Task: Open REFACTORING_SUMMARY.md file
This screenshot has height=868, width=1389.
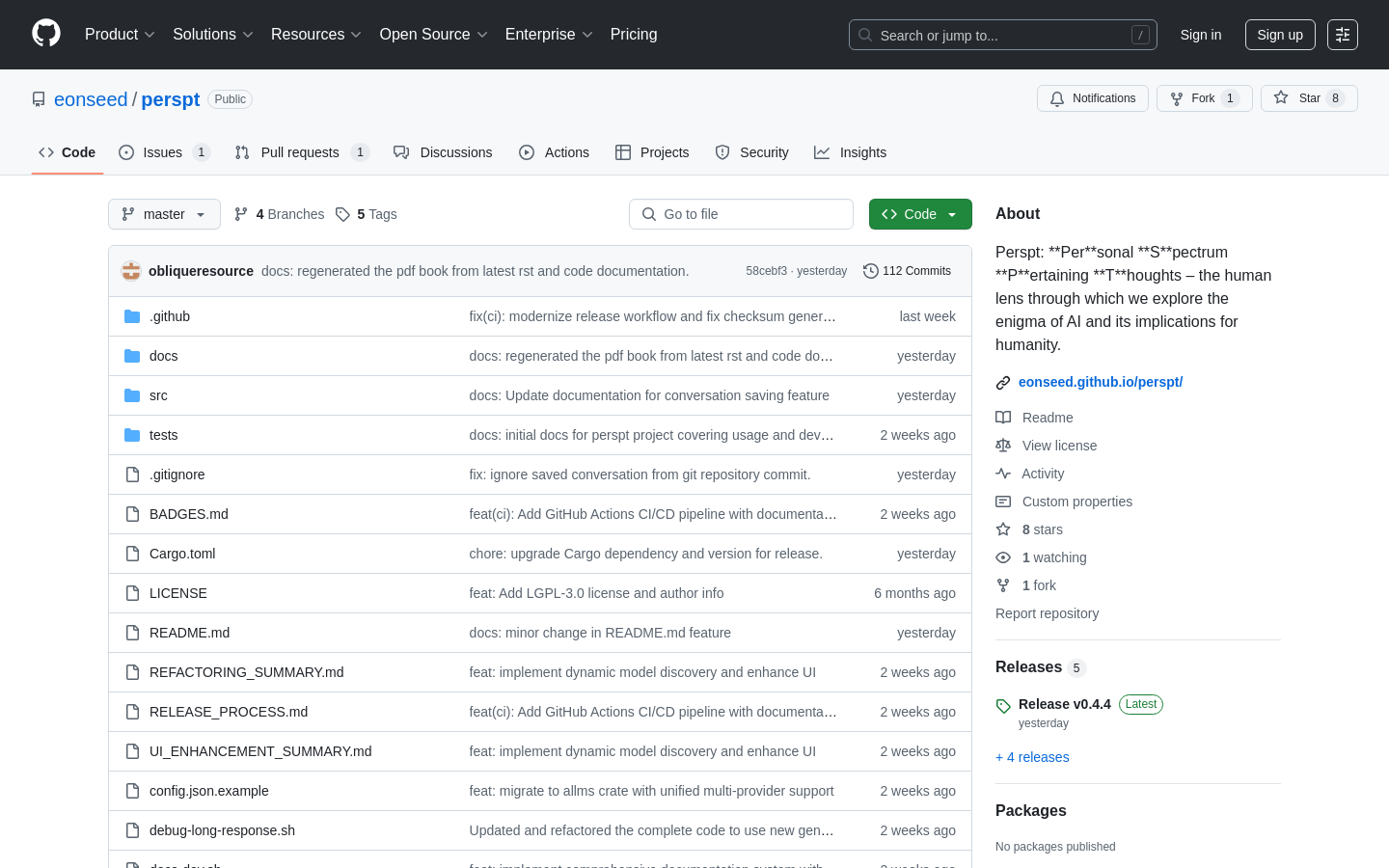Action: pos(246,672)
